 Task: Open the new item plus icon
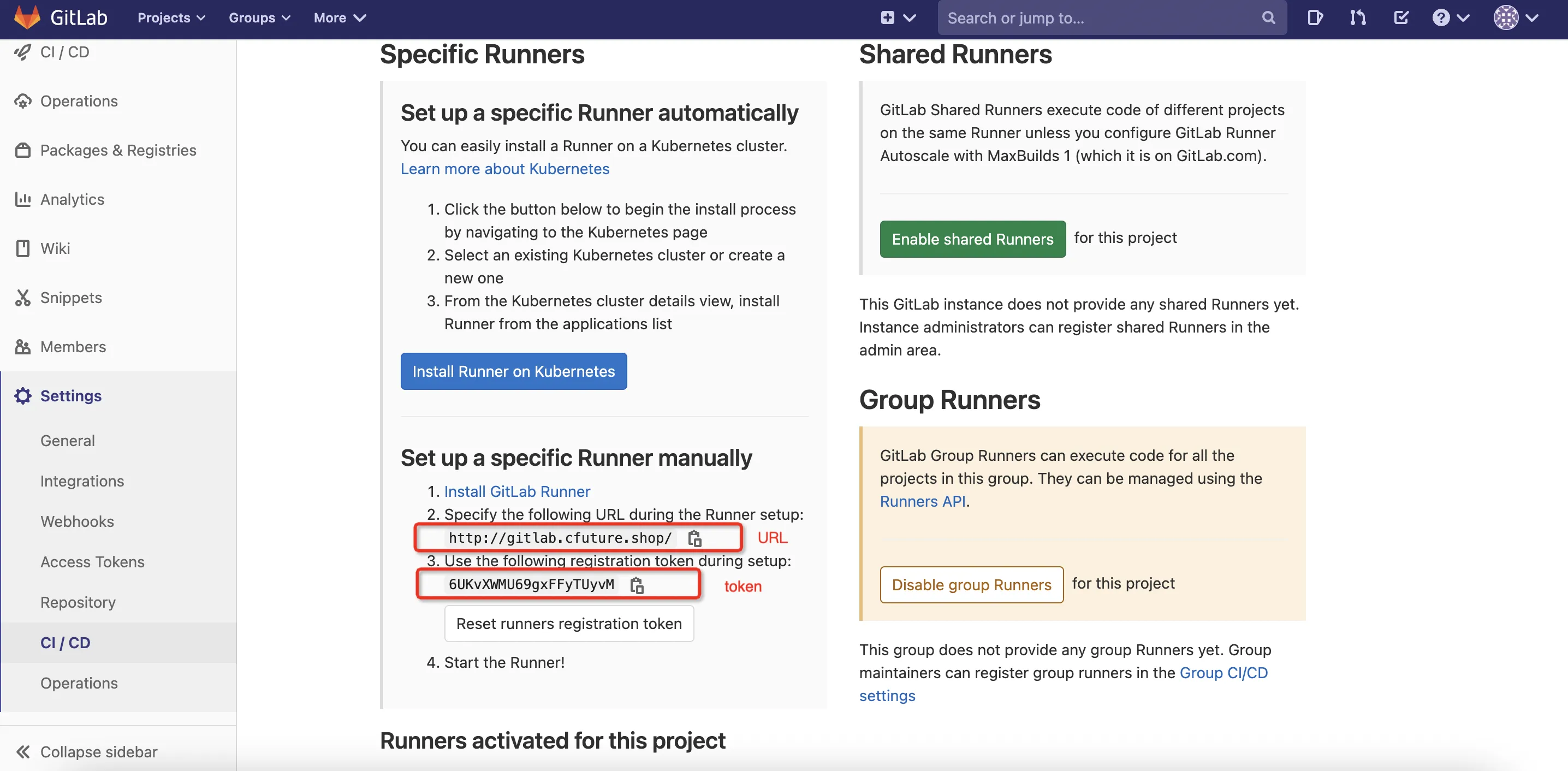[x=888, y=17]
